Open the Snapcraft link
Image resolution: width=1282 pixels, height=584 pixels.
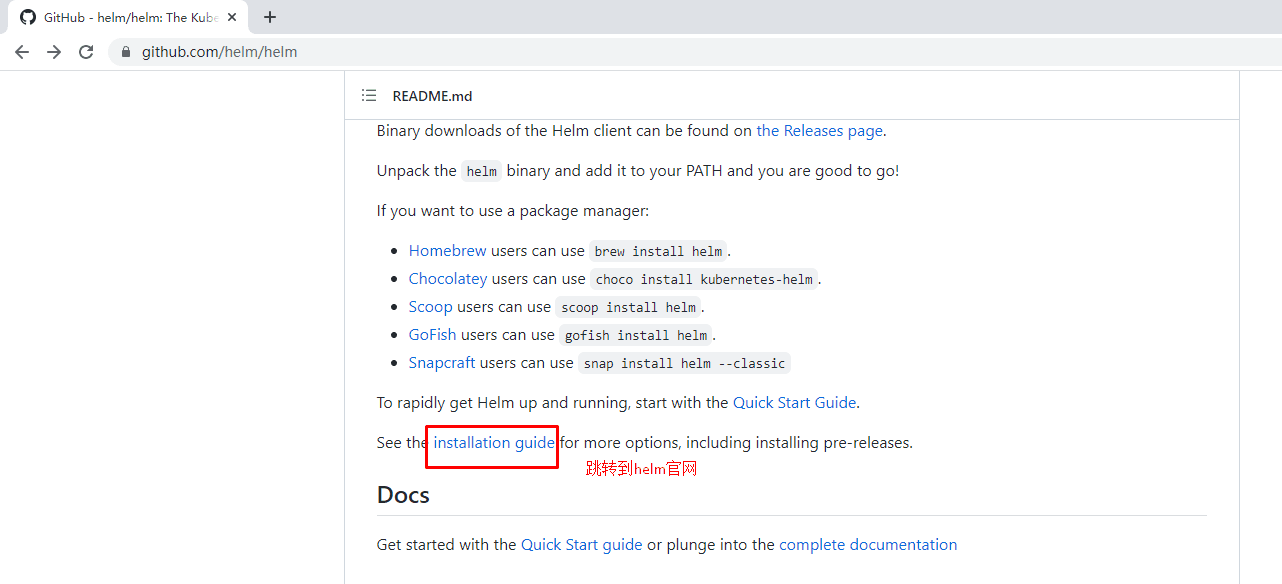pos(441,363)
